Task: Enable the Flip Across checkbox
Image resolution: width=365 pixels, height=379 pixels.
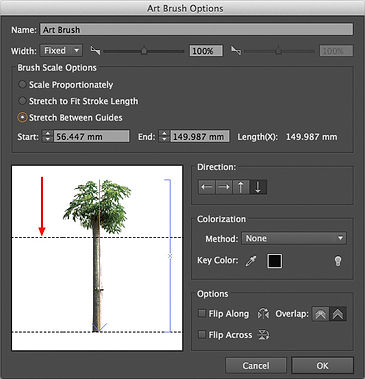Action: coord(202,334)
